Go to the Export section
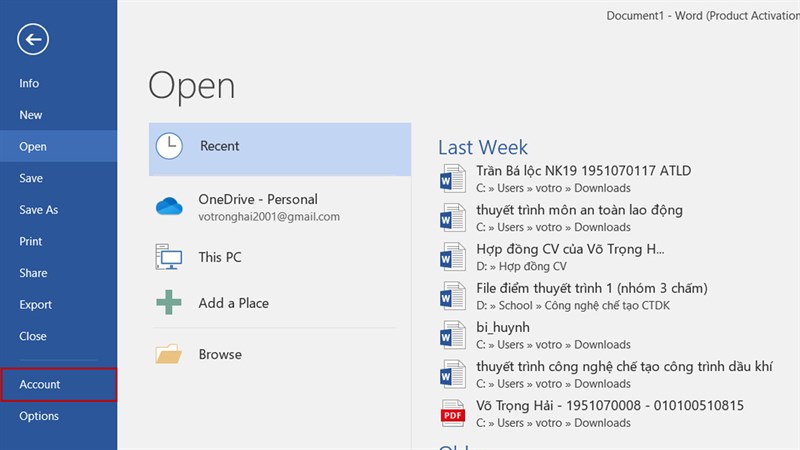The height and width of the screenshot is (450, 800). pos(36,305)
